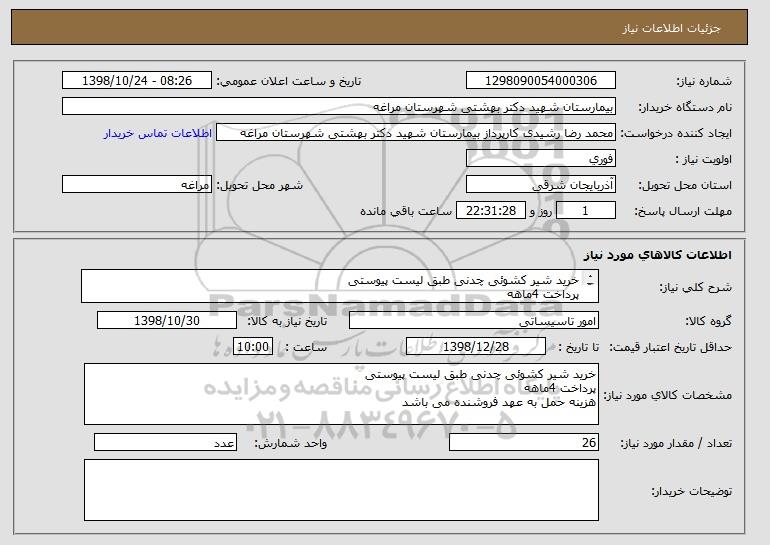Screen dimensions: 770x545
Task: Click the empty توضیحات خریدار text box
Action: (341, 490)
